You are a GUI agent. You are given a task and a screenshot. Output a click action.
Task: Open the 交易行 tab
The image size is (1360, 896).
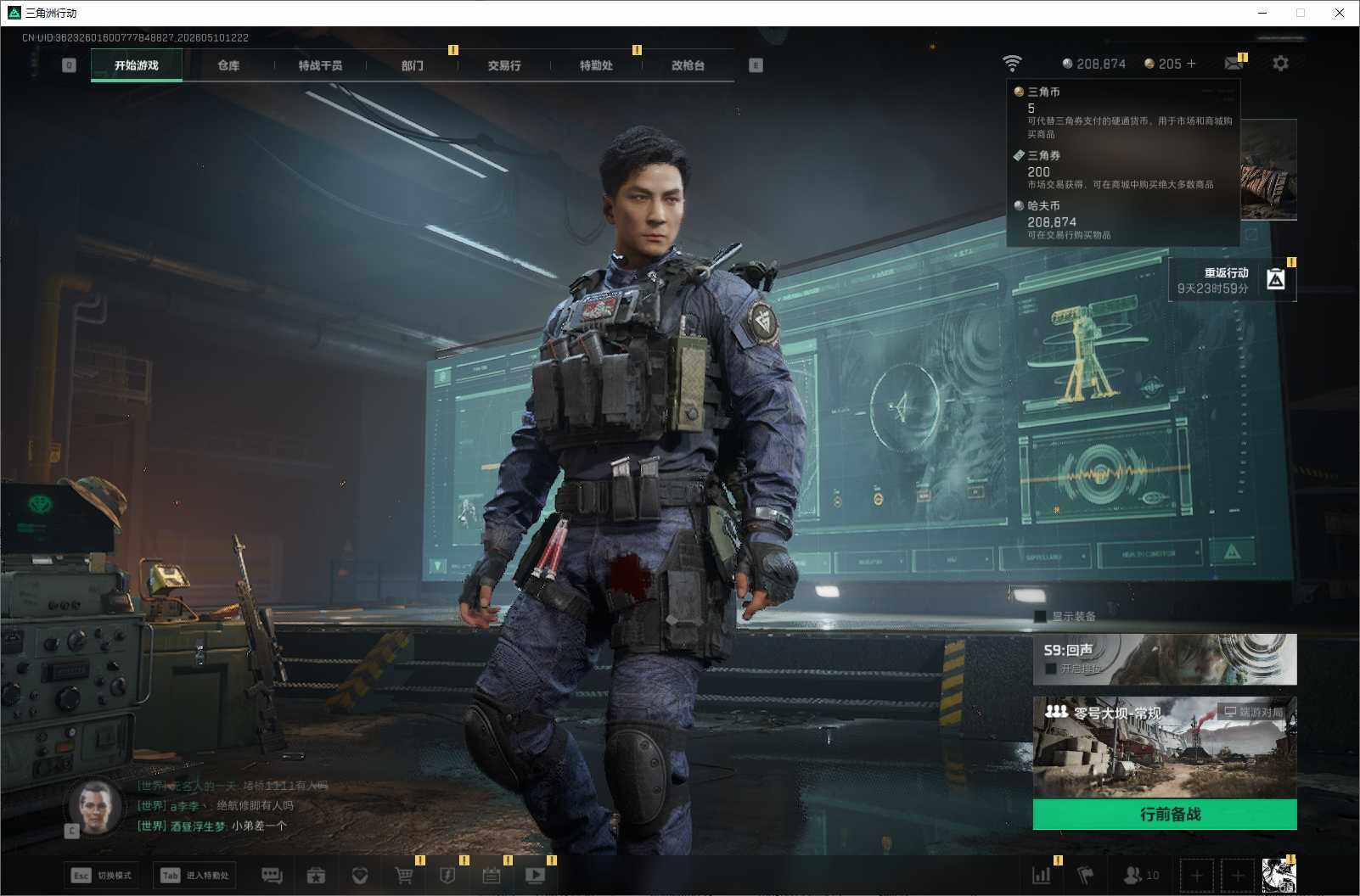(x=504, y=65)
